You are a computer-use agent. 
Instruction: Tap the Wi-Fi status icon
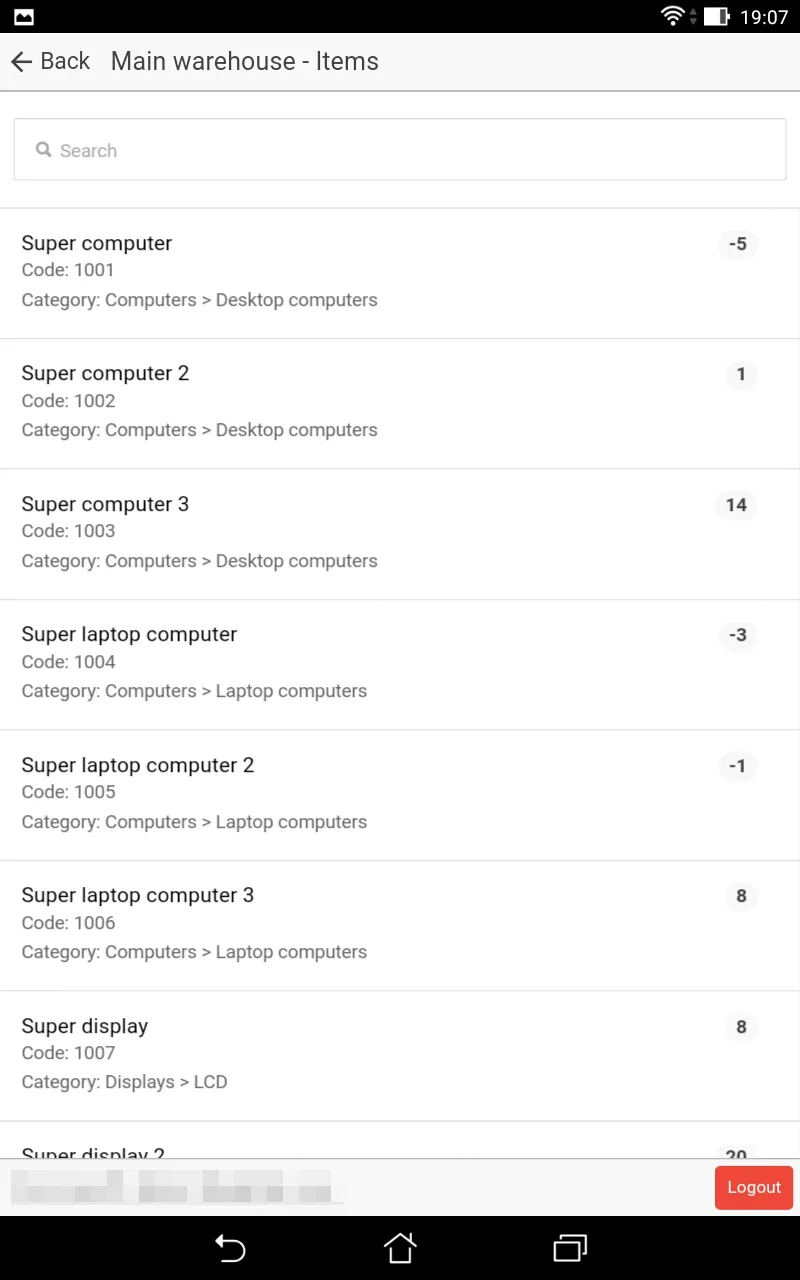point(673,16)
